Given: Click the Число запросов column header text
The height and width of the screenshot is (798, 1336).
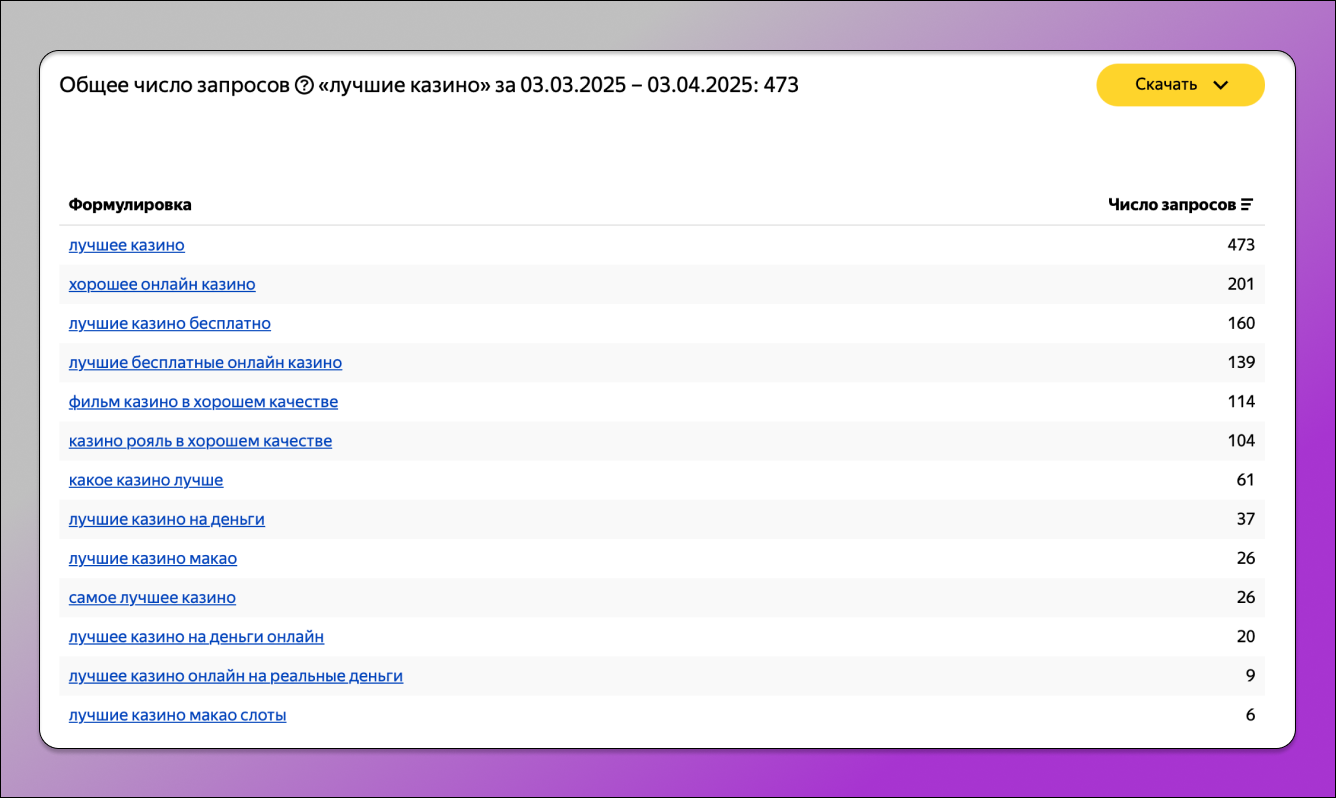Looking at the screenshot, I should [x=1172, y=205].
